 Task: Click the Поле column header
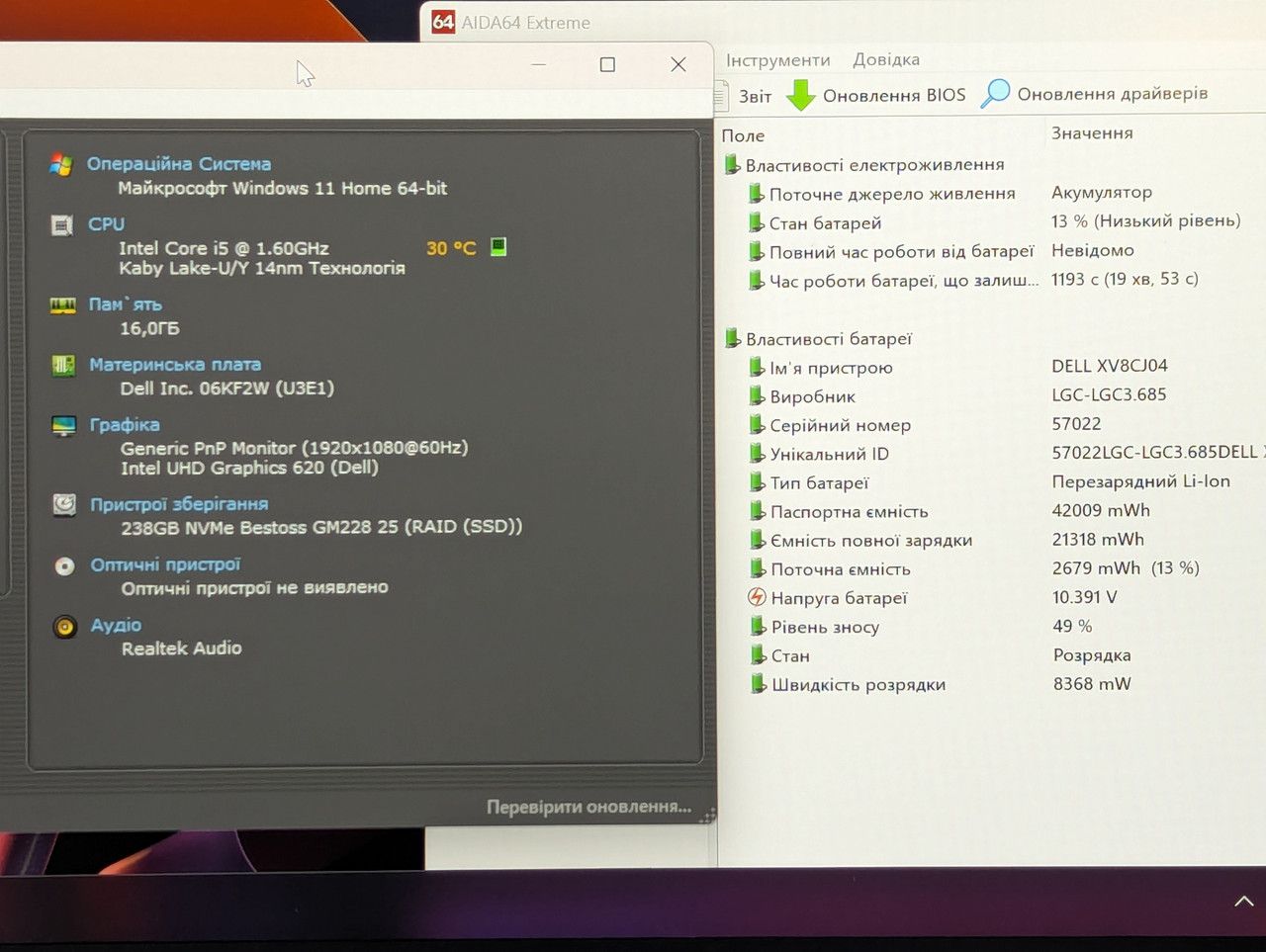(743, 135)
